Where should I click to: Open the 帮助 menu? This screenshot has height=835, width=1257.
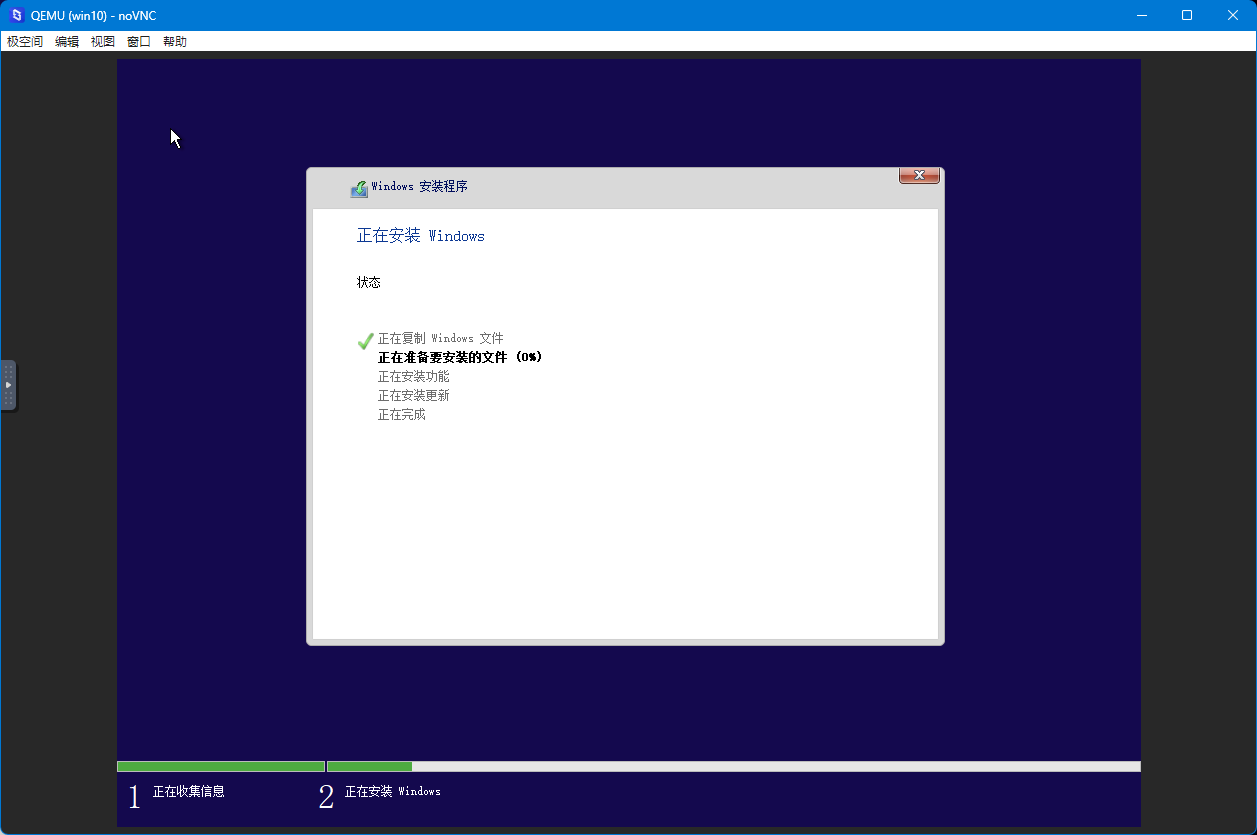[x=175, y=42]
